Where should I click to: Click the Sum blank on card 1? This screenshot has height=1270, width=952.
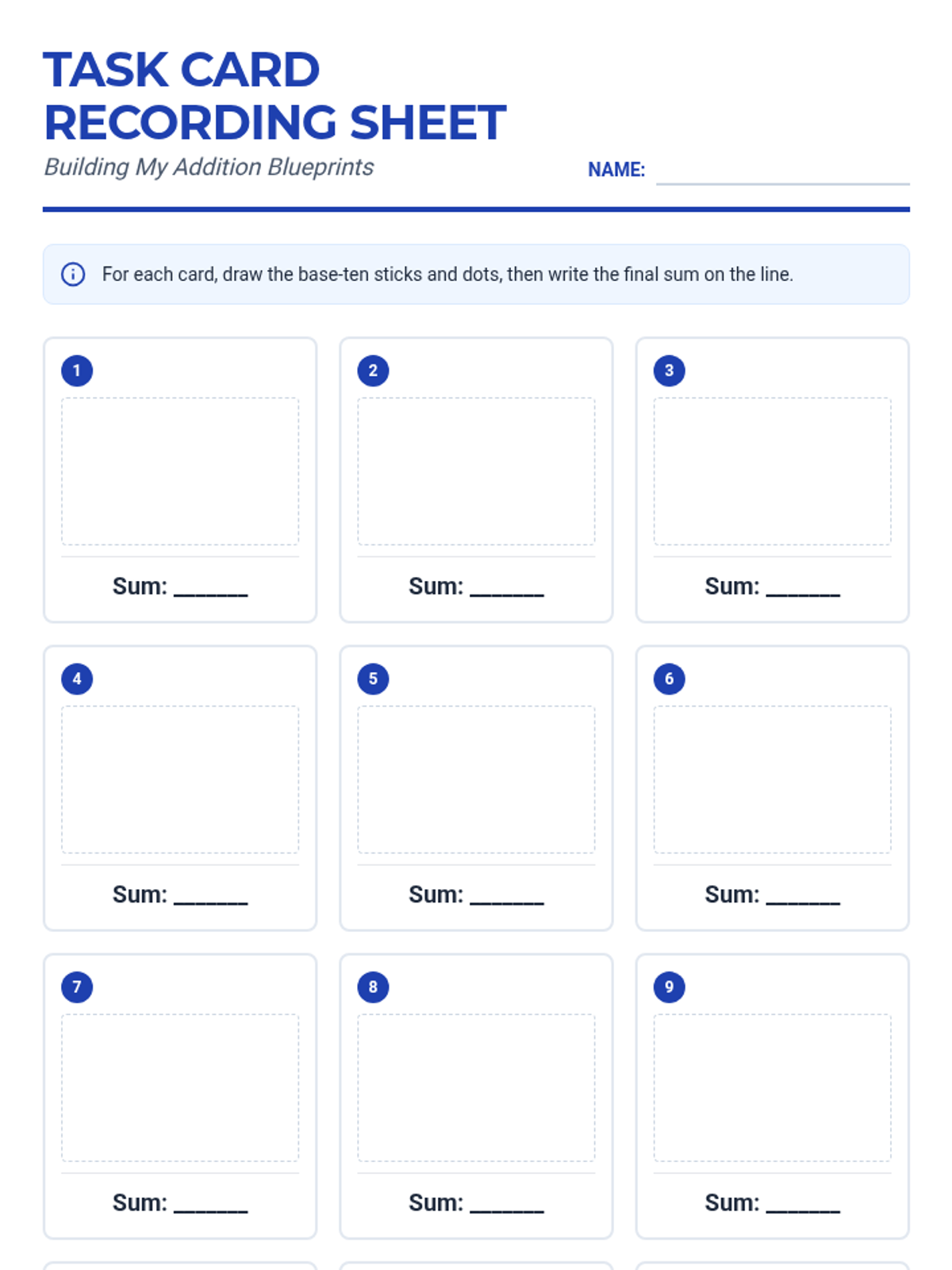tap(211, 587)
